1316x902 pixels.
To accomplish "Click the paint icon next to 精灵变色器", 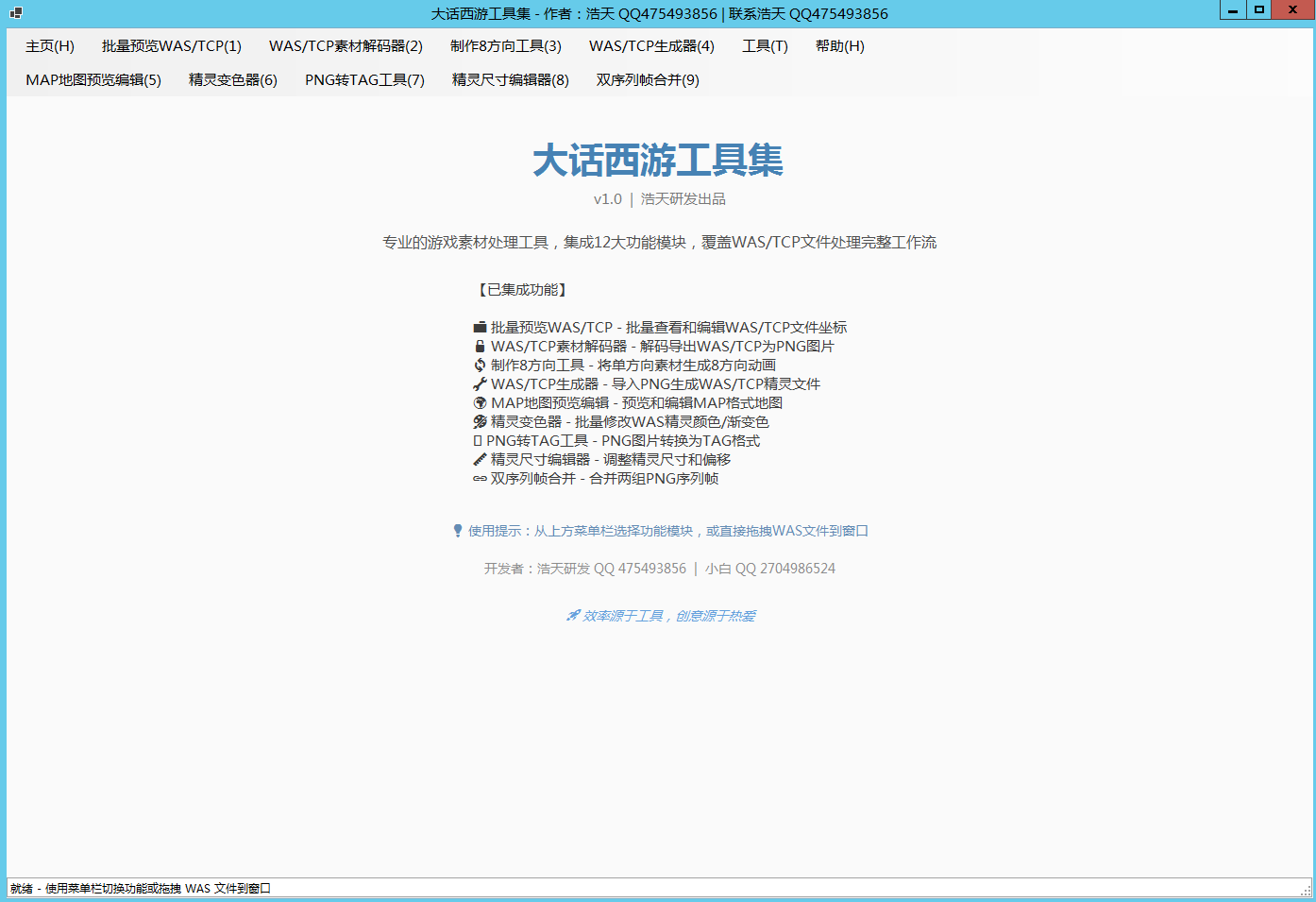I will (x=480, y=421).
